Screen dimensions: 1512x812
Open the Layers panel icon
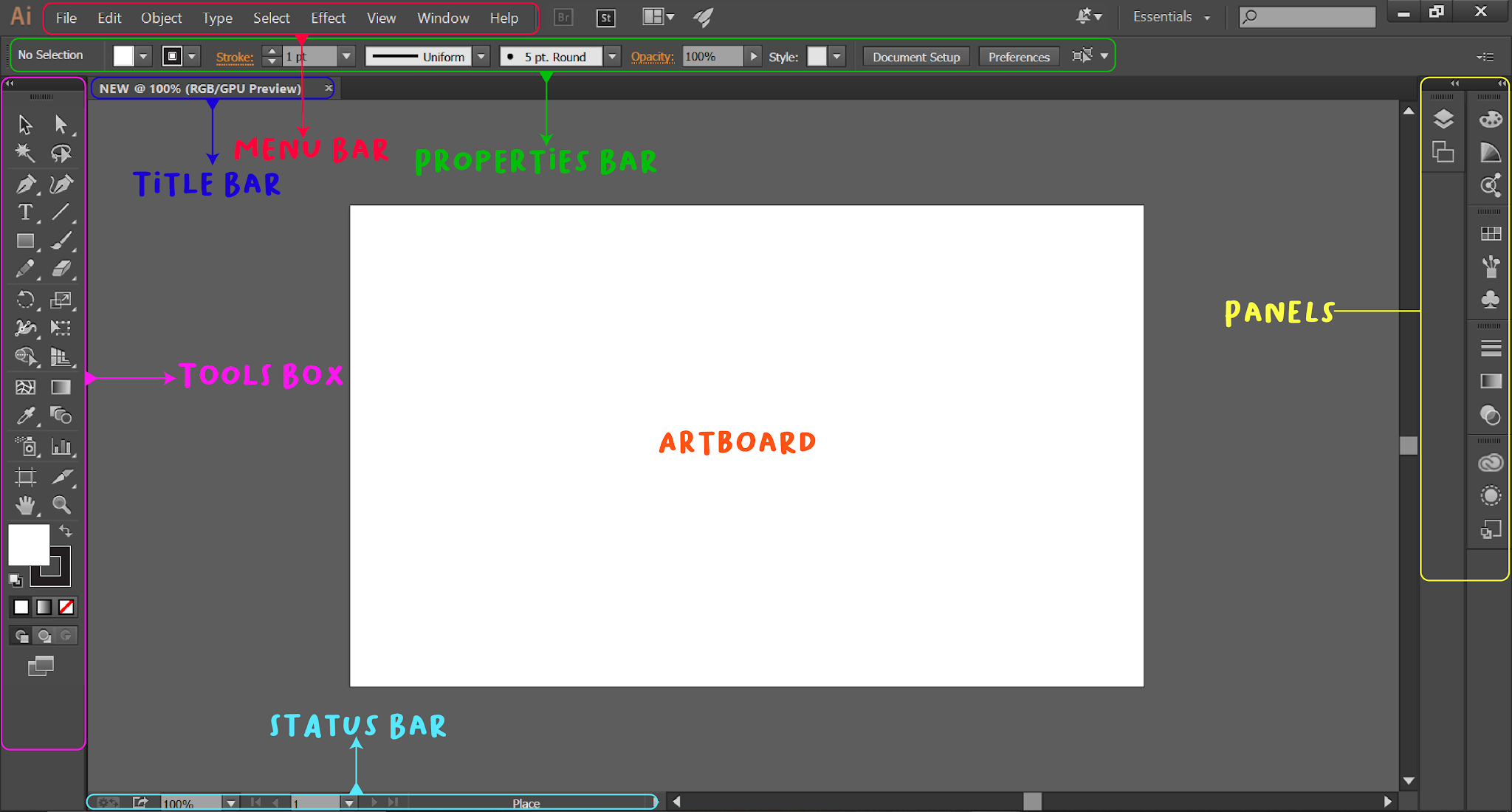point(1443,118)
